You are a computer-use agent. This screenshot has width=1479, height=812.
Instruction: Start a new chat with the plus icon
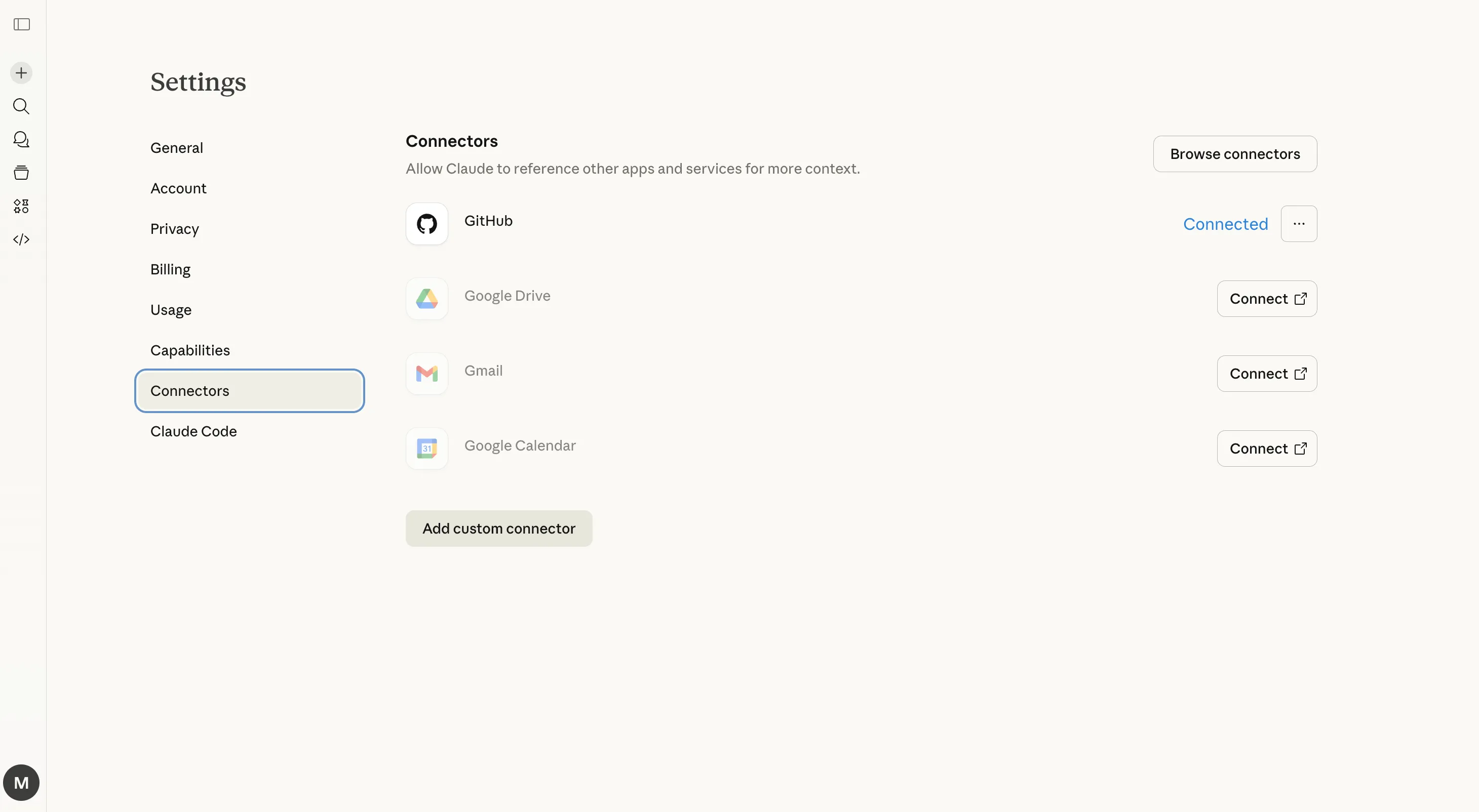click(21, 73)
